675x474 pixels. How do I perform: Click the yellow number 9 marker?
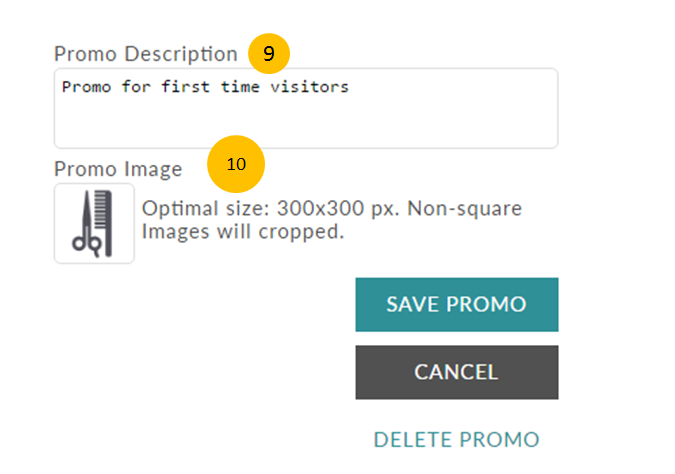point(269,53)
